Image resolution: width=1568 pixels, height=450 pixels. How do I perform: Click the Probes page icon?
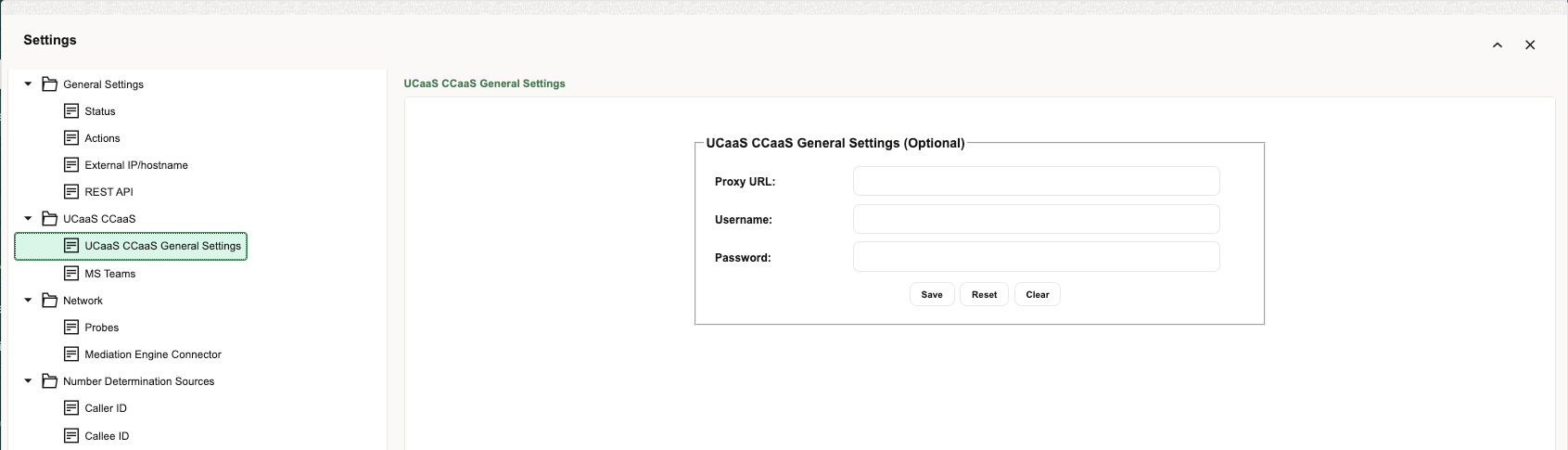click(x=71, y=328)
